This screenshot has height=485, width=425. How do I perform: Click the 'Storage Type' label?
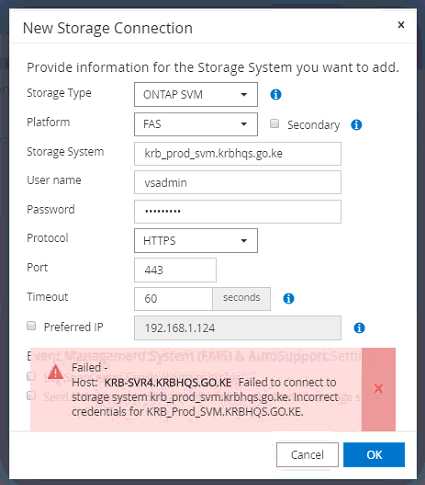point(59,93)
